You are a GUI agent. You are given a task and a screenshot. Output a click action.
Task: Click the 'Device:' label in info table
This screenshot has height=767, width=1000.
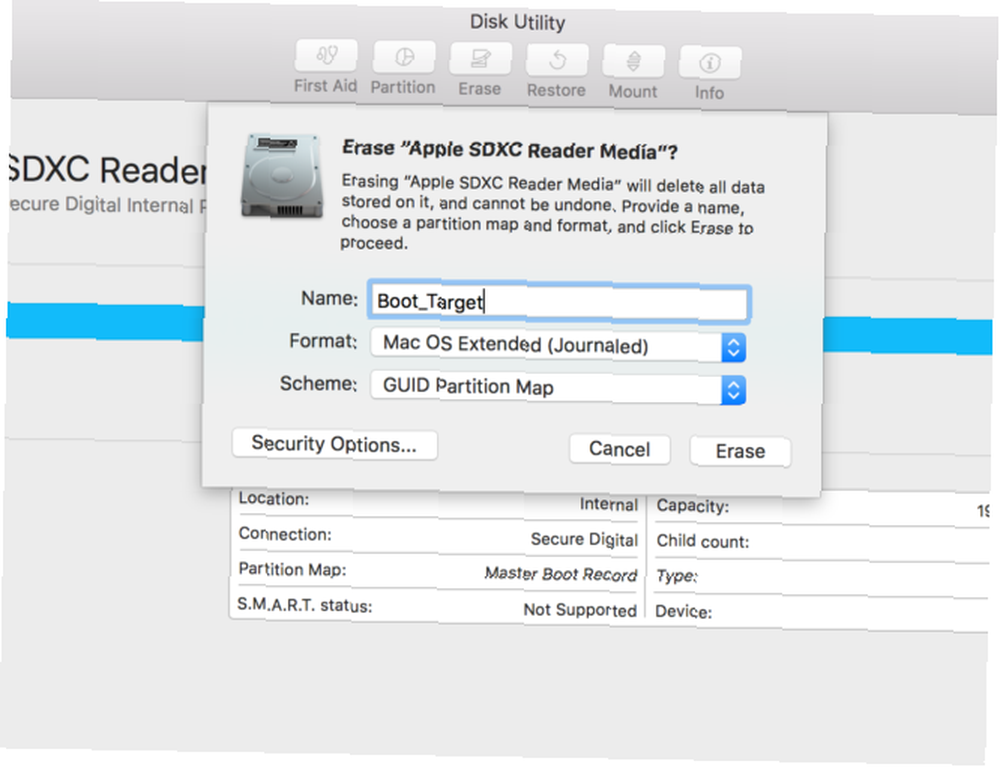(x=684, y=611)
